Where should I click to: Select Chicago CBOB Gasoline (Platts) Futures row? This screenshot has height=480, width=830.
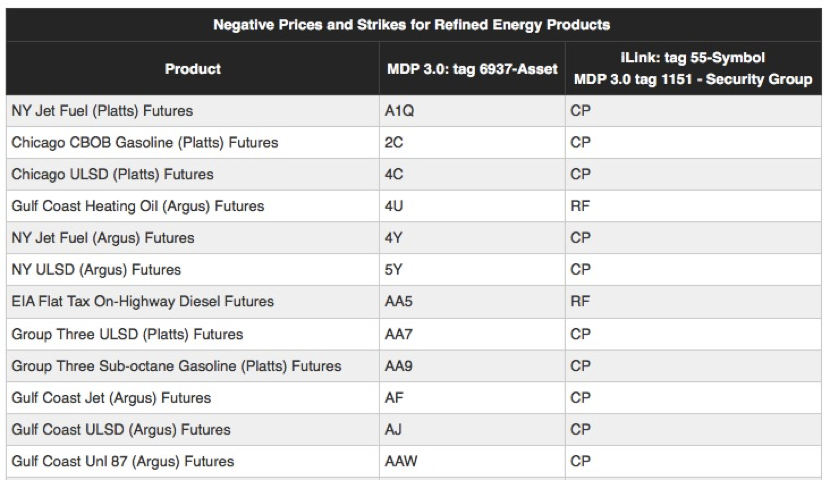tap(144, 143)
